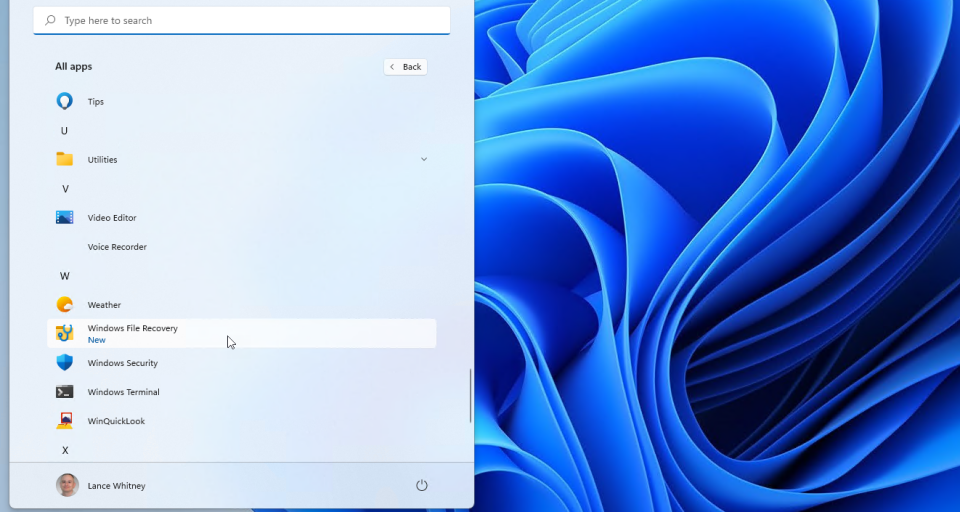Select the letter X section header

coord(65,450)
